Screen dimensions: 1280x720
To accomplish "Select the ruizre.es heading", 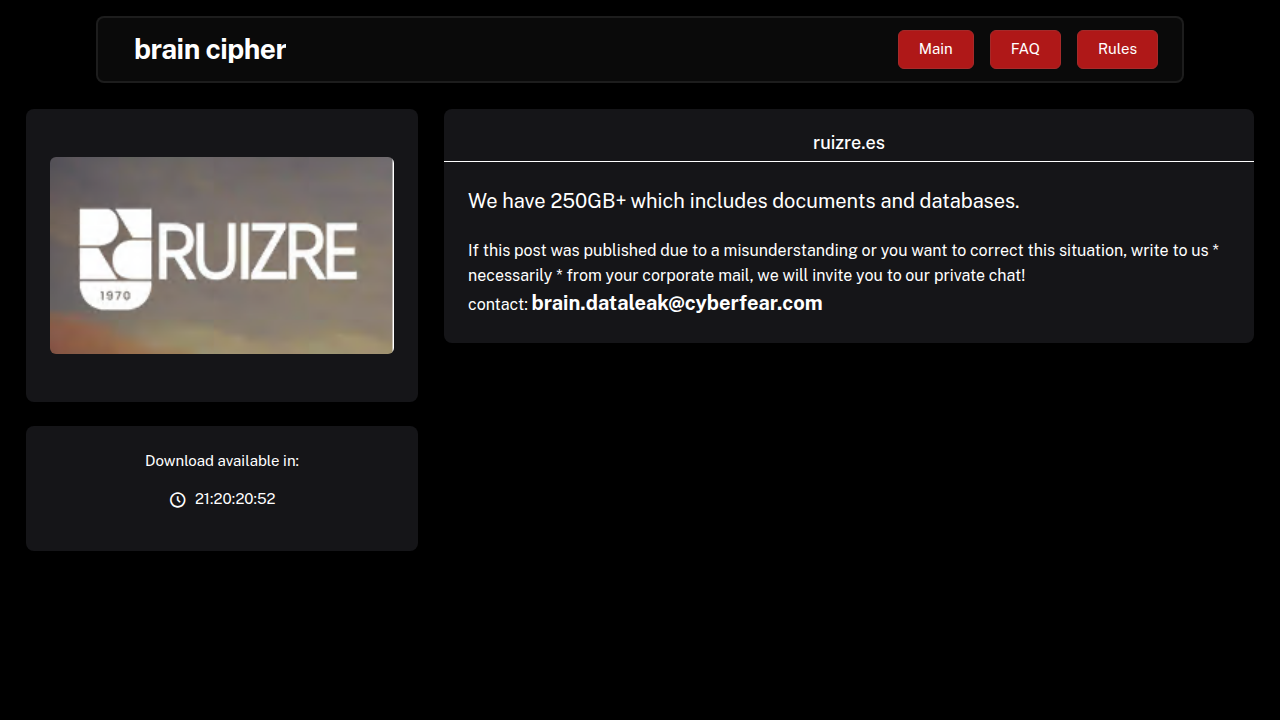I will [848, 143].
